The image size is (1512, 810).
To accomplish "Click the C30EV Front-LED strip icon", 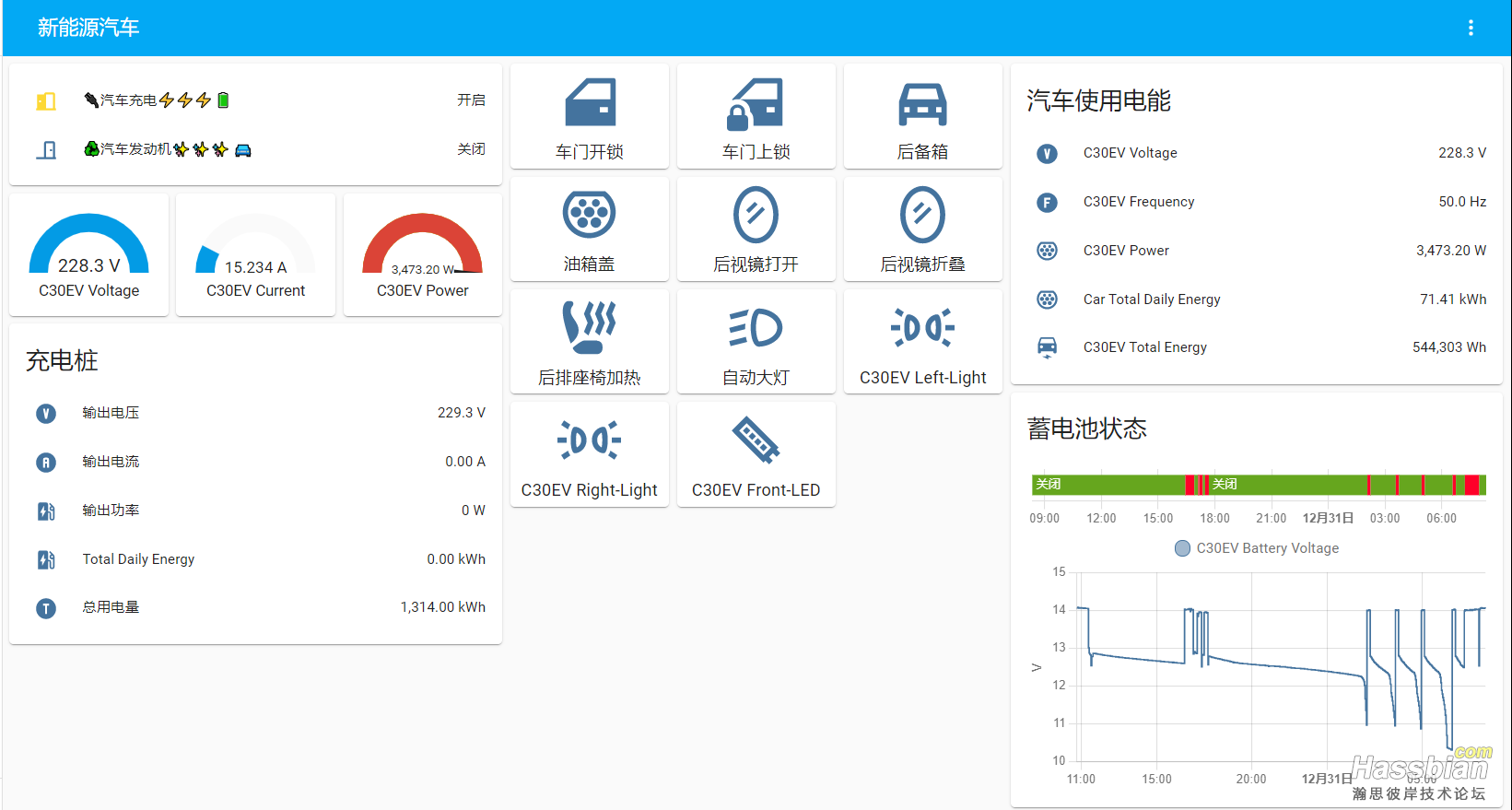I will click(756, 440).
